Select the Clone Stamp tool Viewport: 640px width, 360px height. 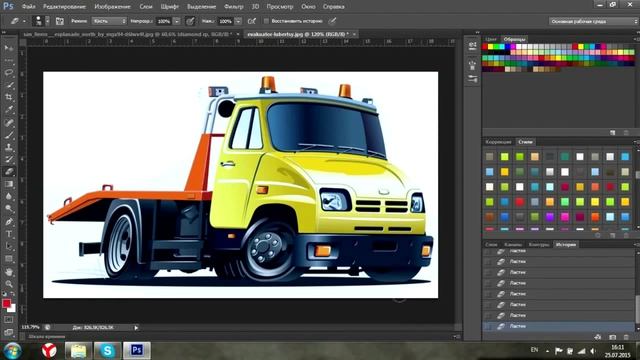[9, 147]
